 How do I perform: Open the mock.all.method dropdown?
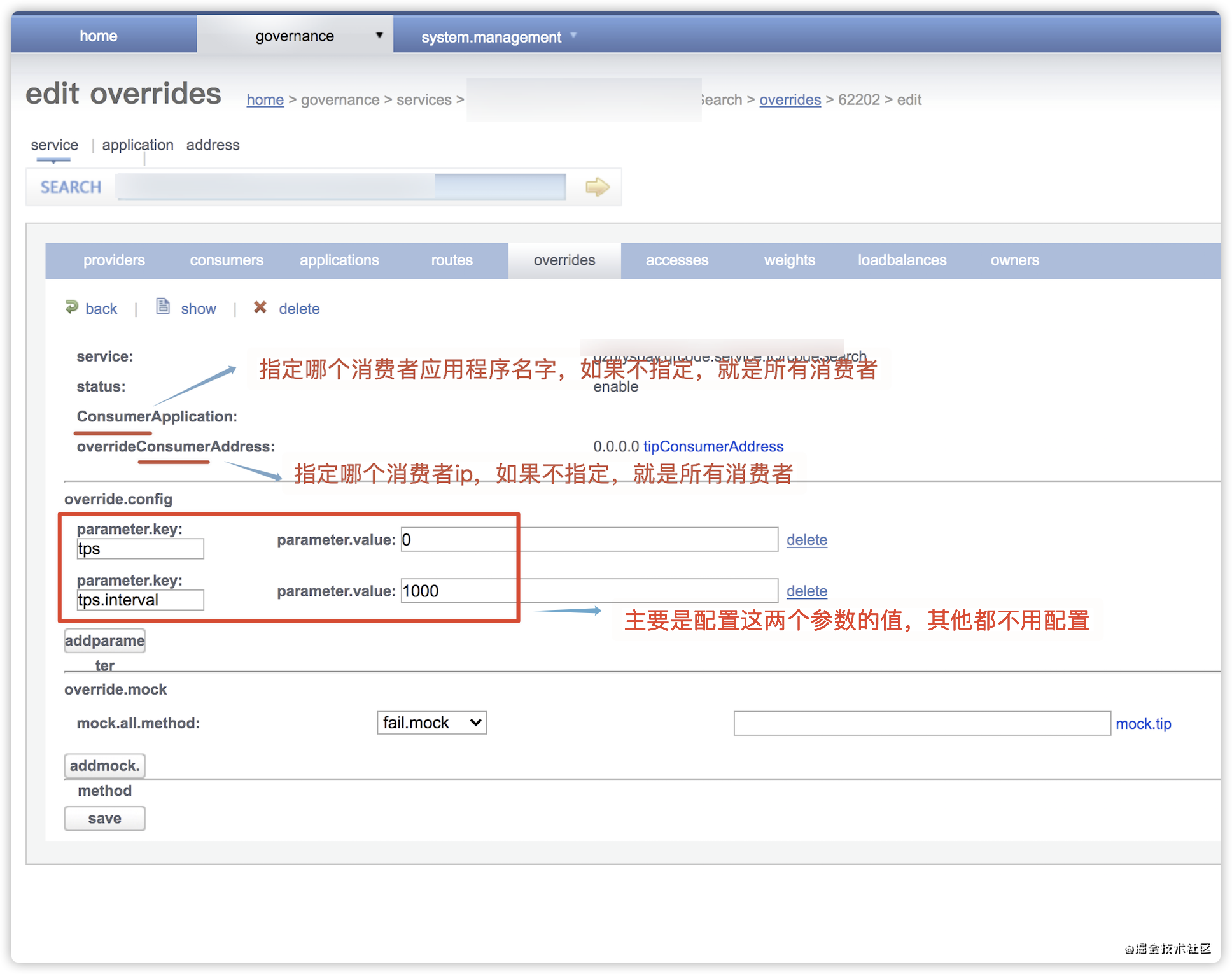(x=432, y=722)
